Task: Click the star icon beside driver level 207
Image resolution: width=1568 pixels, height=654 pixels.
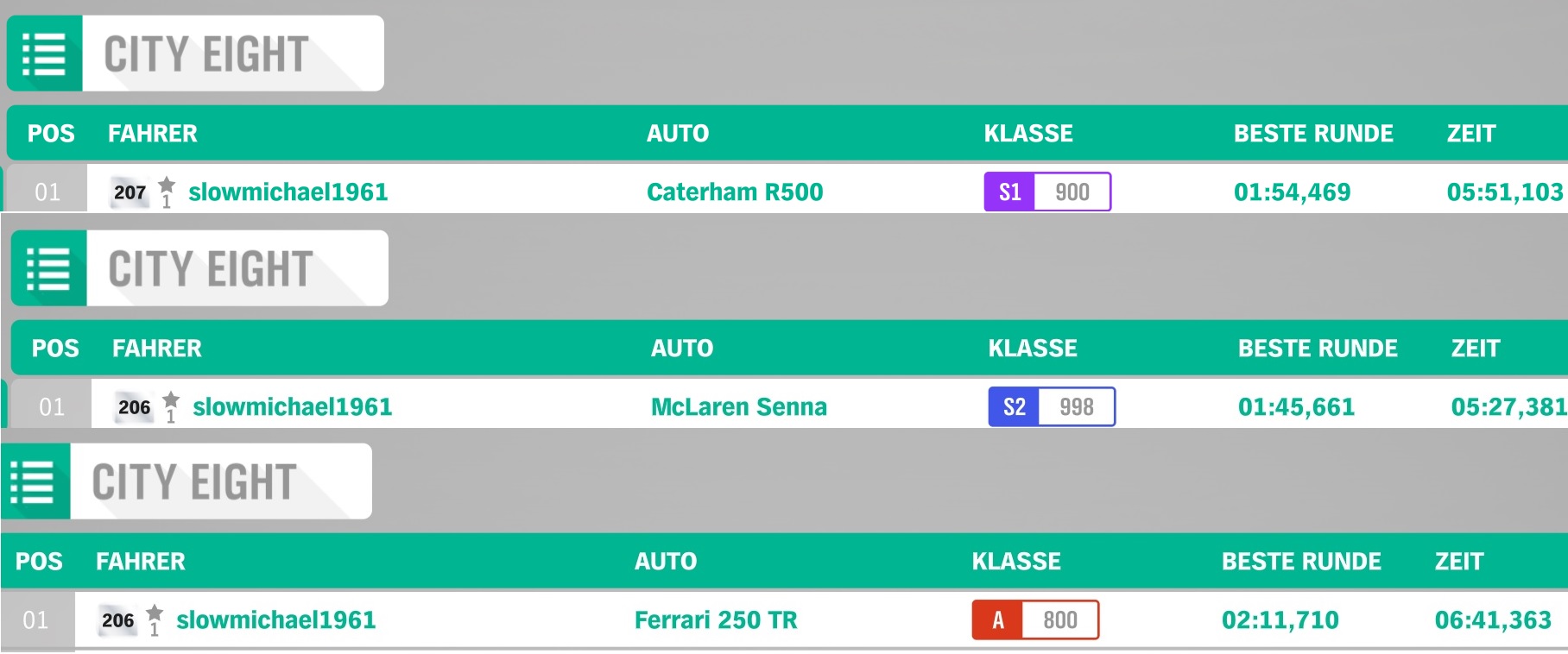Action: pos(167,186)
